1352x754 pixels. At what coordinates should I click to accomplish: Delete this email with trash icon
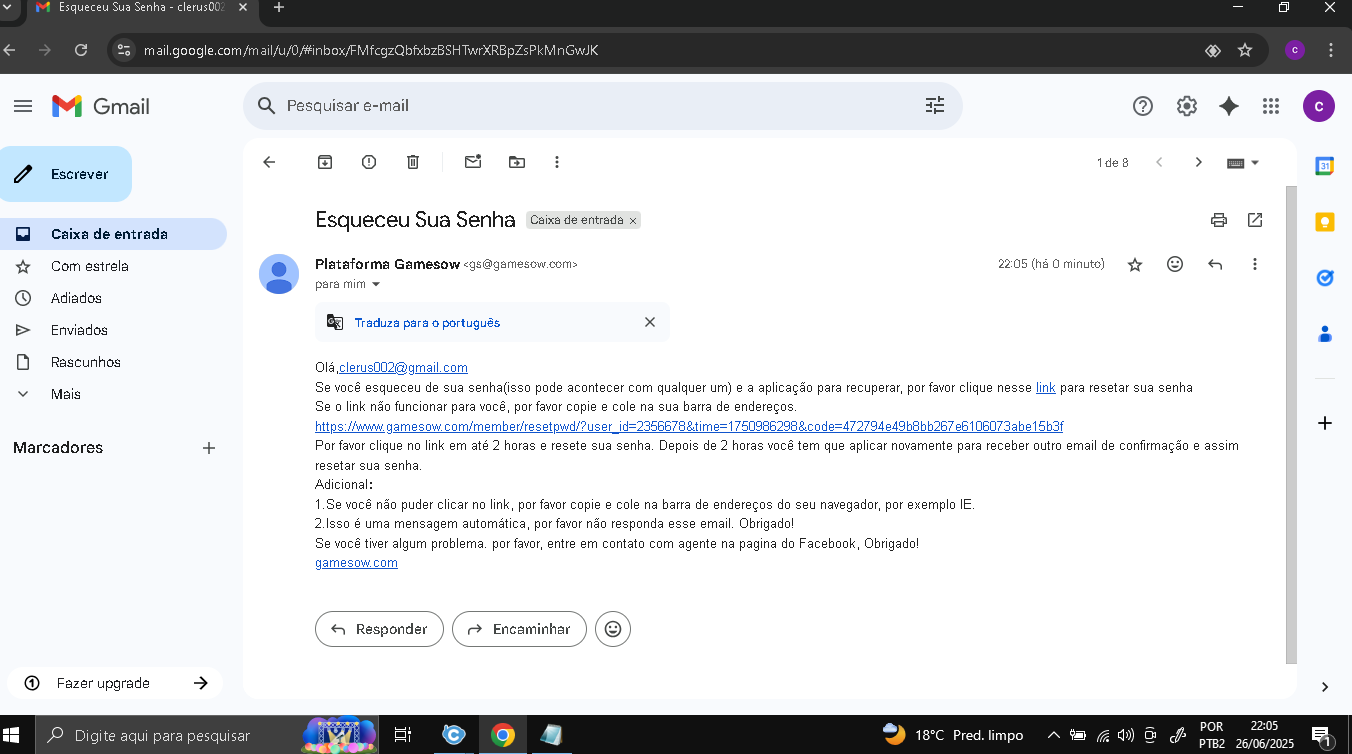coord(413,162)
